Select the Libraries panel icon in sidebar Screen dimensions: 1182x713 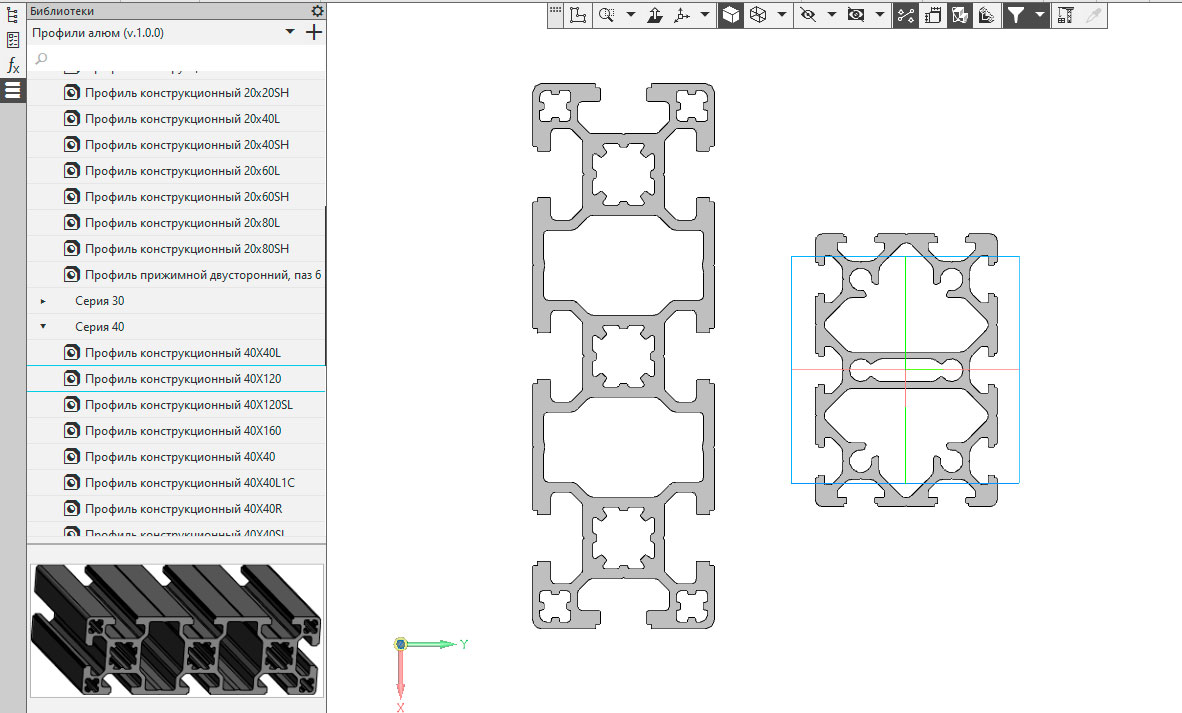pyautogui.click(x=12, y=90)
